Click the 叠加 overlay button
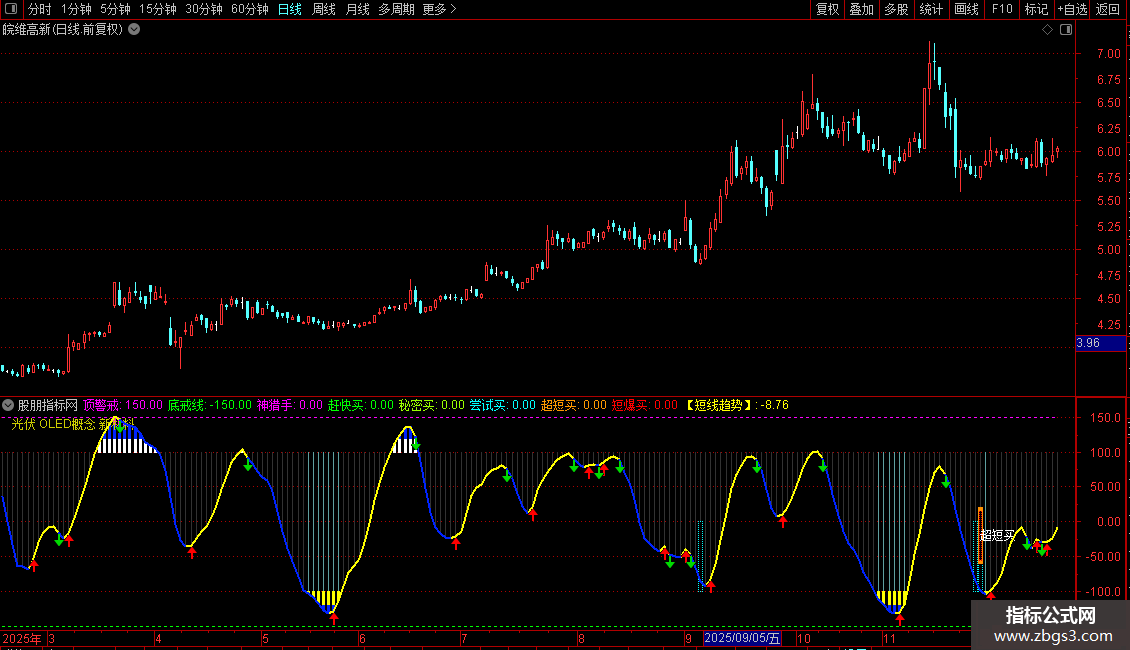 [861, 10]
